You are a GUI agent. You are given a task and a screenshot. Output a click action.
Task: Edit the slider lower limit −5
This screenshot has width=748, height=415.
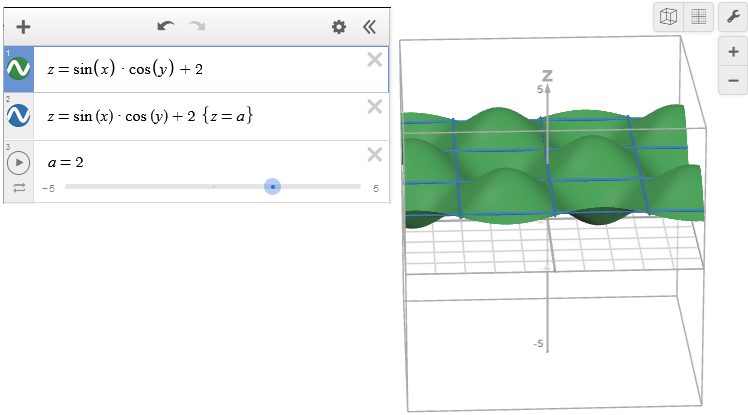point(48,188)
